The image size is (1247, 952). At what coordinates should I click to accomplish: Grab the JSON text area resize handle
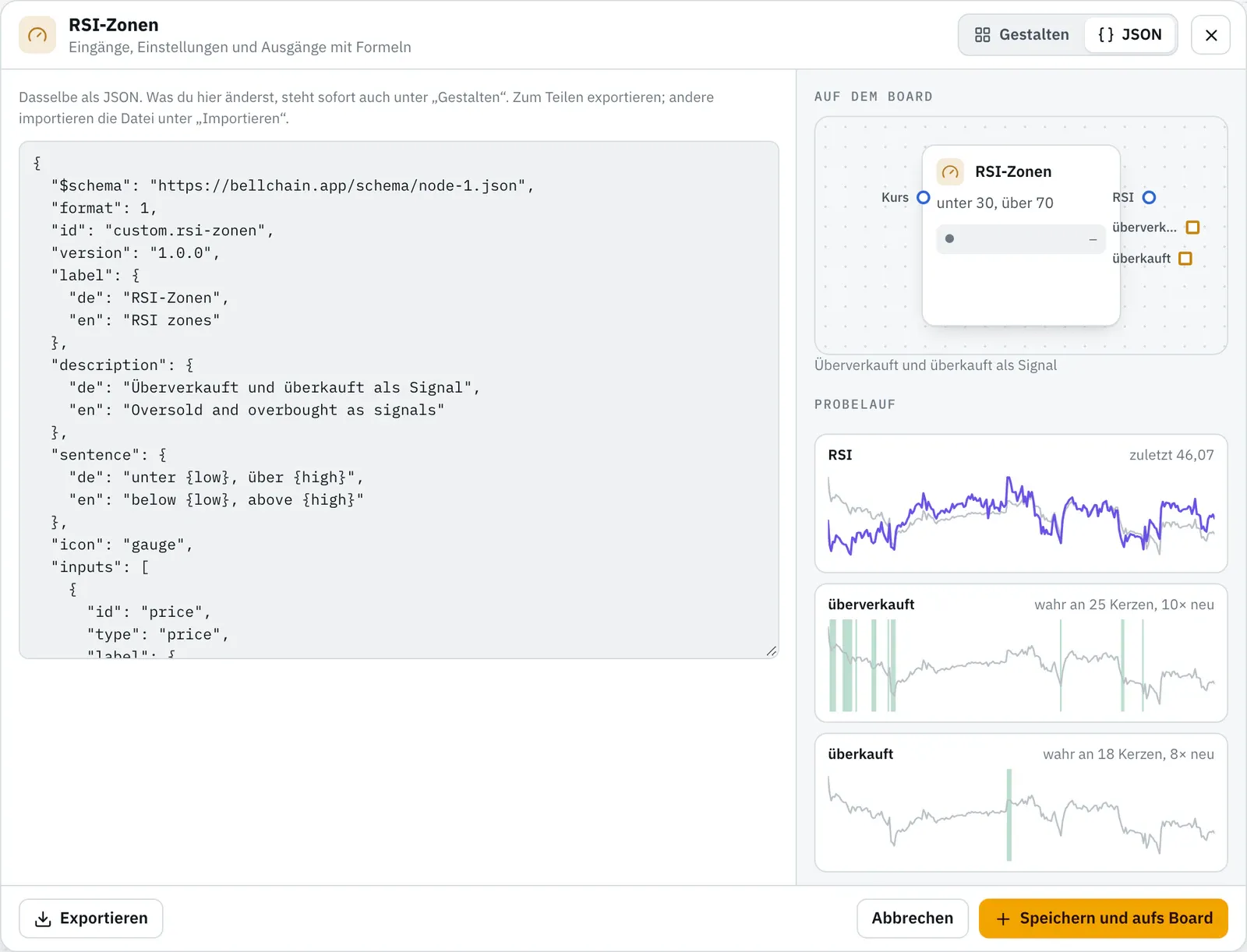tap(771, 651)
